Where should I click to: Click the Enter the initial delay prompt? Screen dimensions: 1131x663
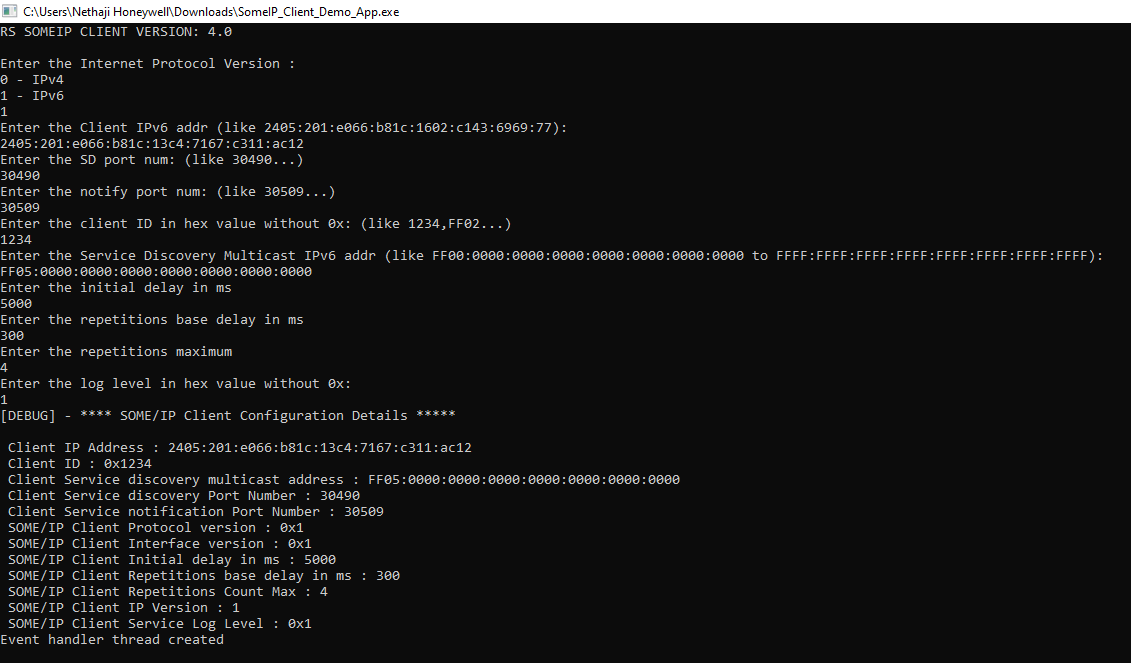pos(115,287)
